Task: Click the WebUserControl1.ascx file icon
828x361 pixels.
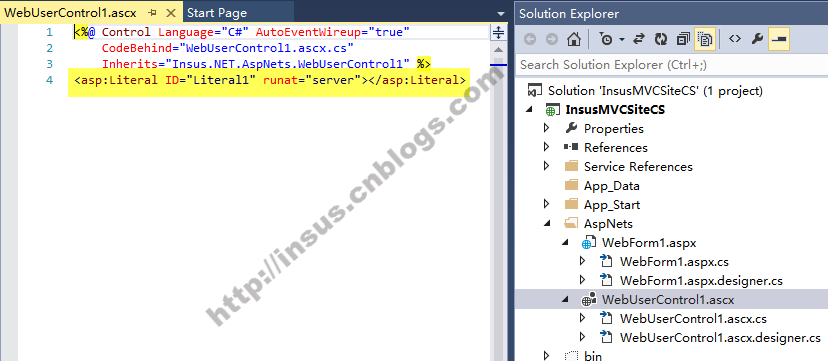Action: pyautogui.click(x=589, y=300)
